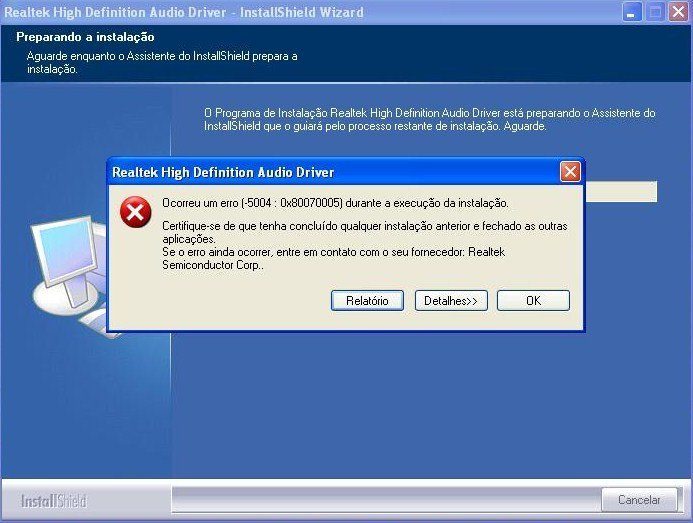
Task: Click 'Certifique-se de que tenha concluído' message
Action: tap(365, 233)
